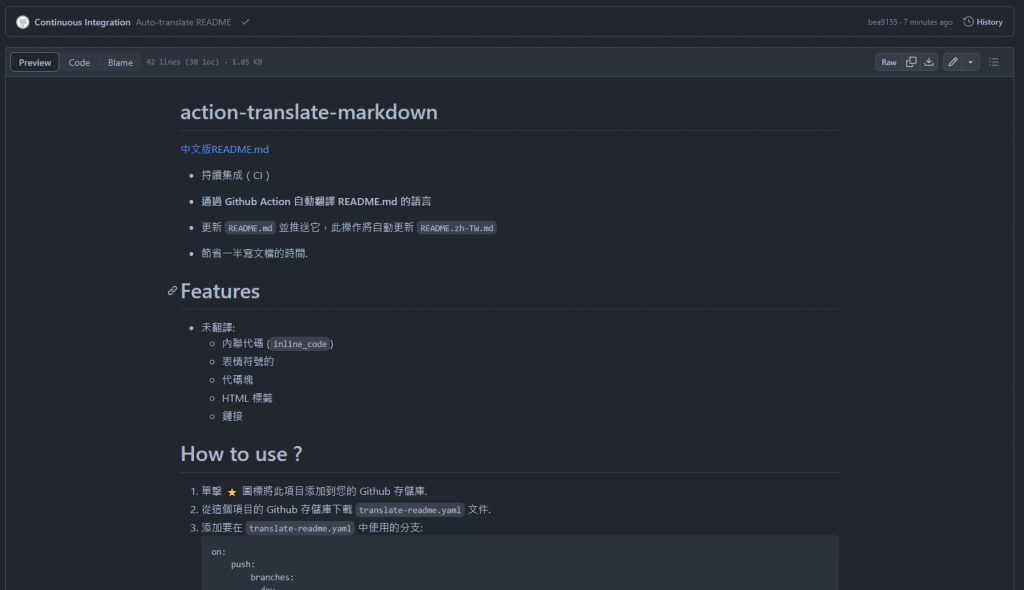Open the Raw file view

coord(889,62)
